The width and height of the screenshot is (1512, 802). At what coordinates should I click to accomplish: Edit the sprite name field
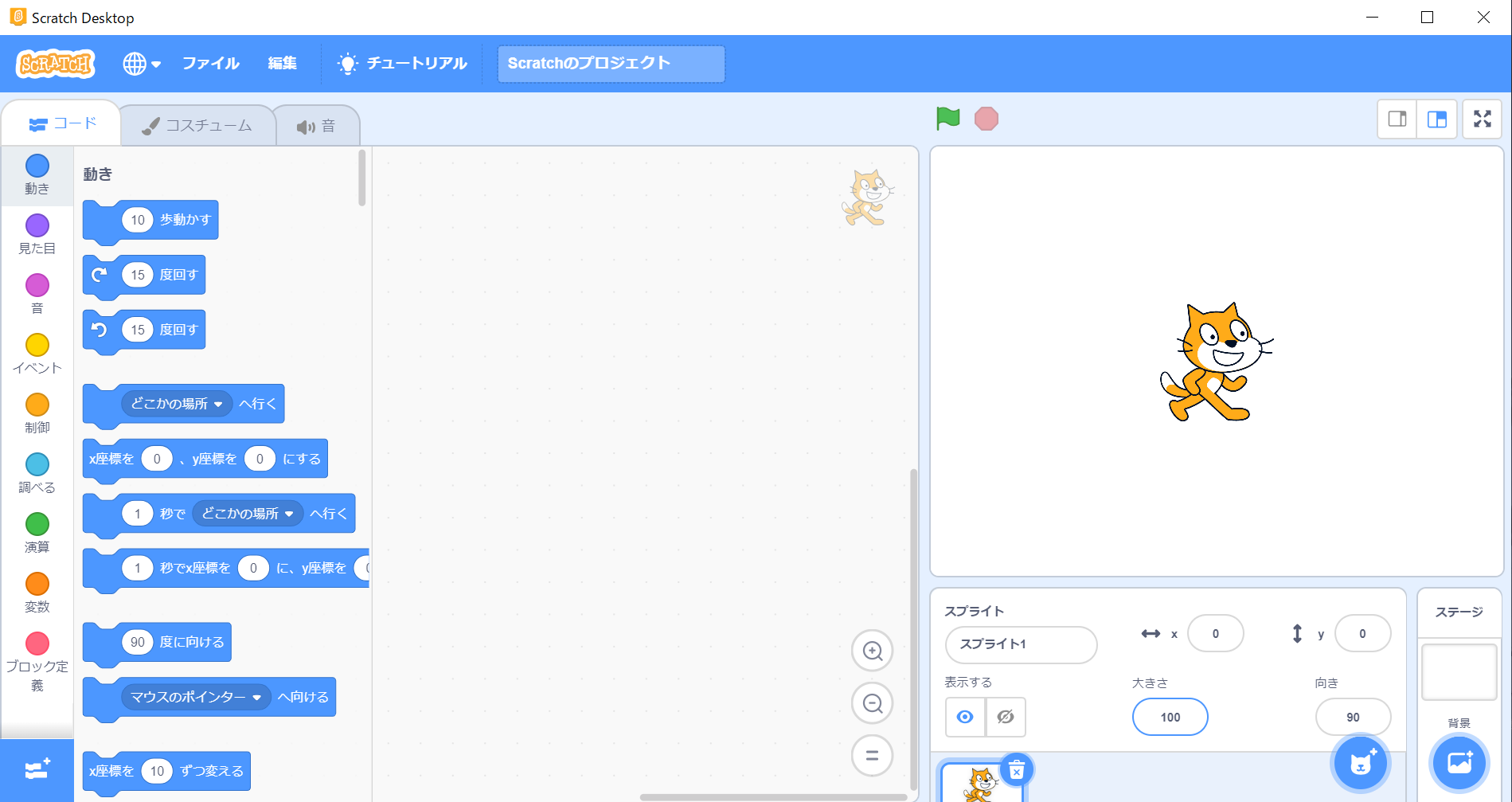point(1021,644)
